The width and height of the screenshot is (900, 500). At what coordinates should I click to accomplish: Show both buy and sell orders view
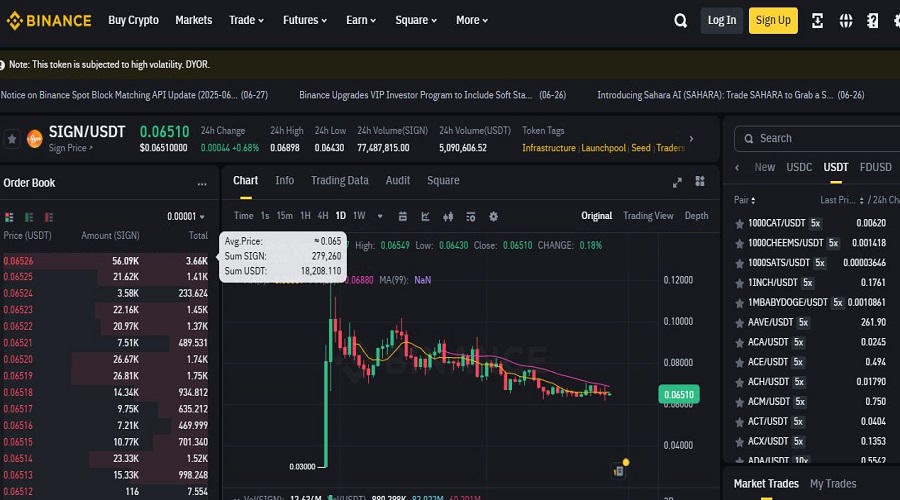(9, 217)
